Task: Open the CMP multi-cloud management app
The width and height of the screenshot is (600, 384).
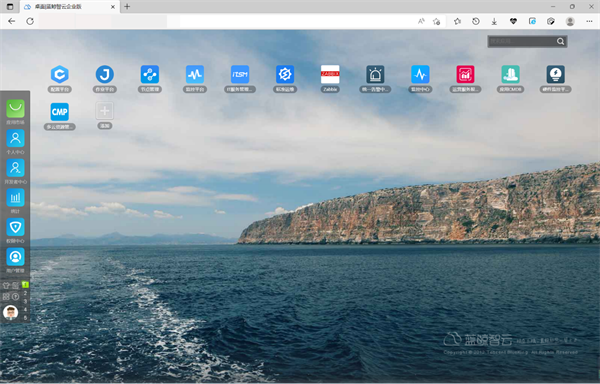Action: [x=60, y=112]
